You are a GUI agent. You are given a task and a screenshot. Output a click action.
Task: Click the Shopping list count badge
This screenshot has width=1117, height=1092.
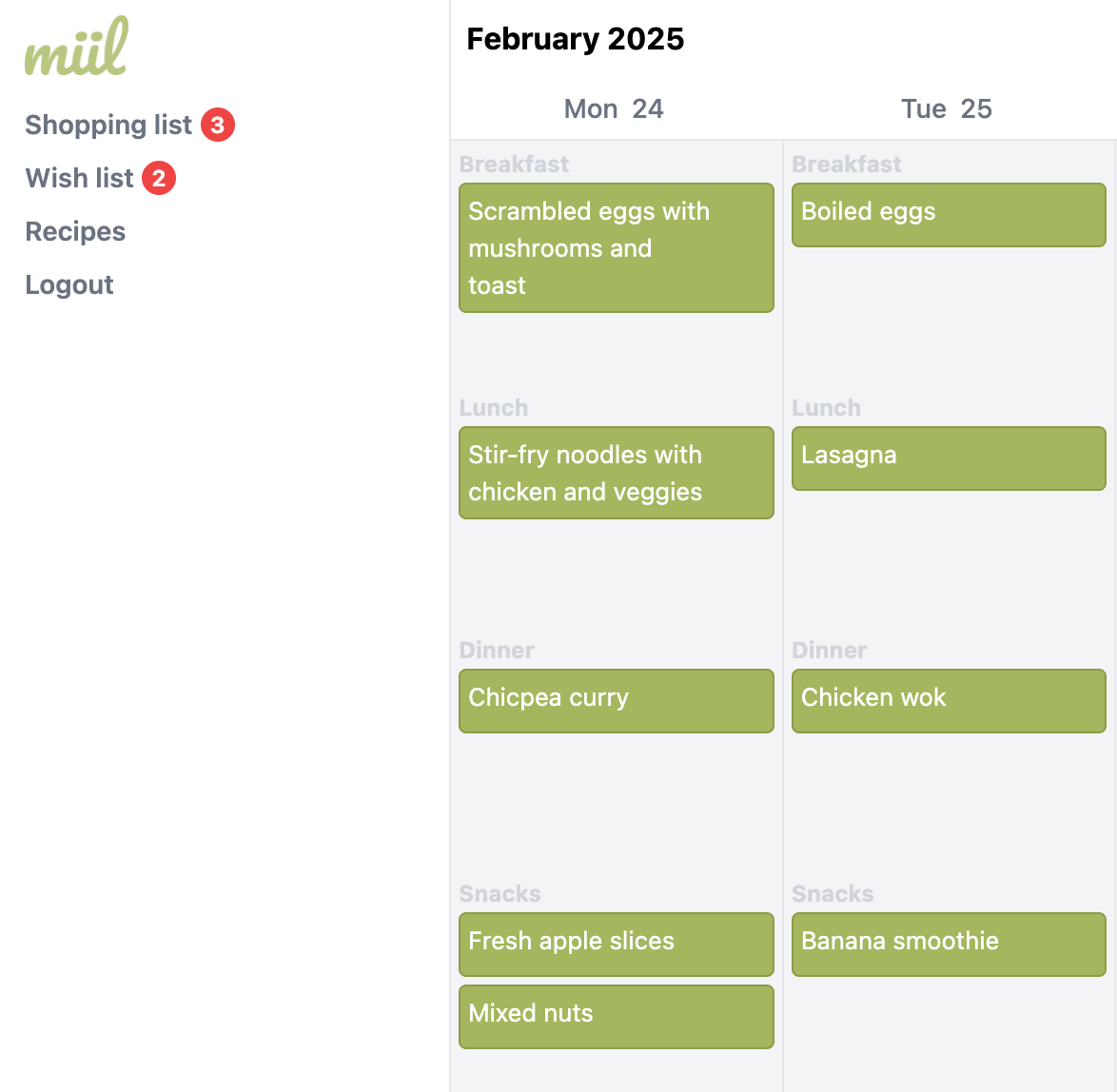click(217, 125)
